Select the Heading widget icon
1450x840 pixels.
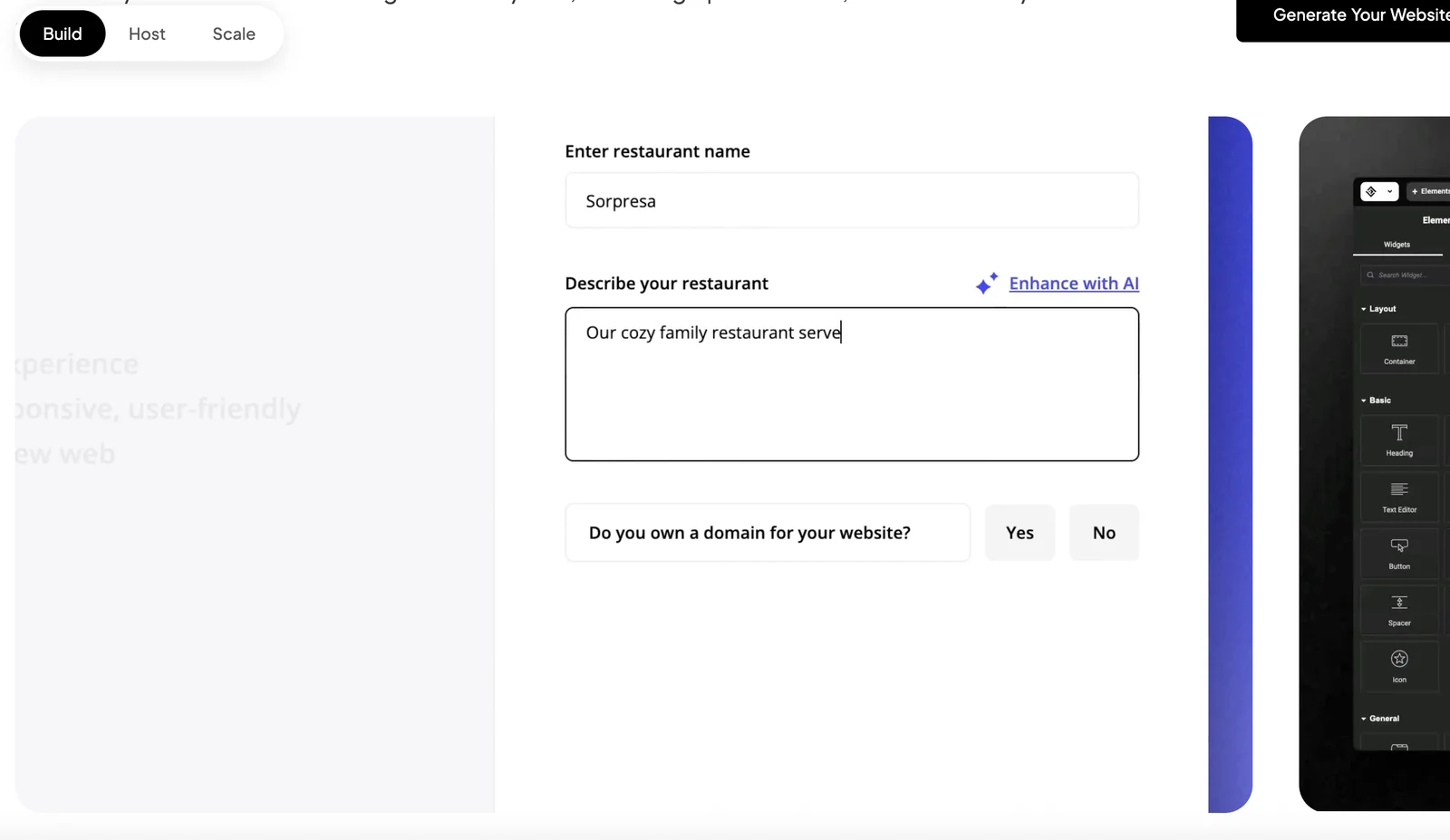point(1399,433)
